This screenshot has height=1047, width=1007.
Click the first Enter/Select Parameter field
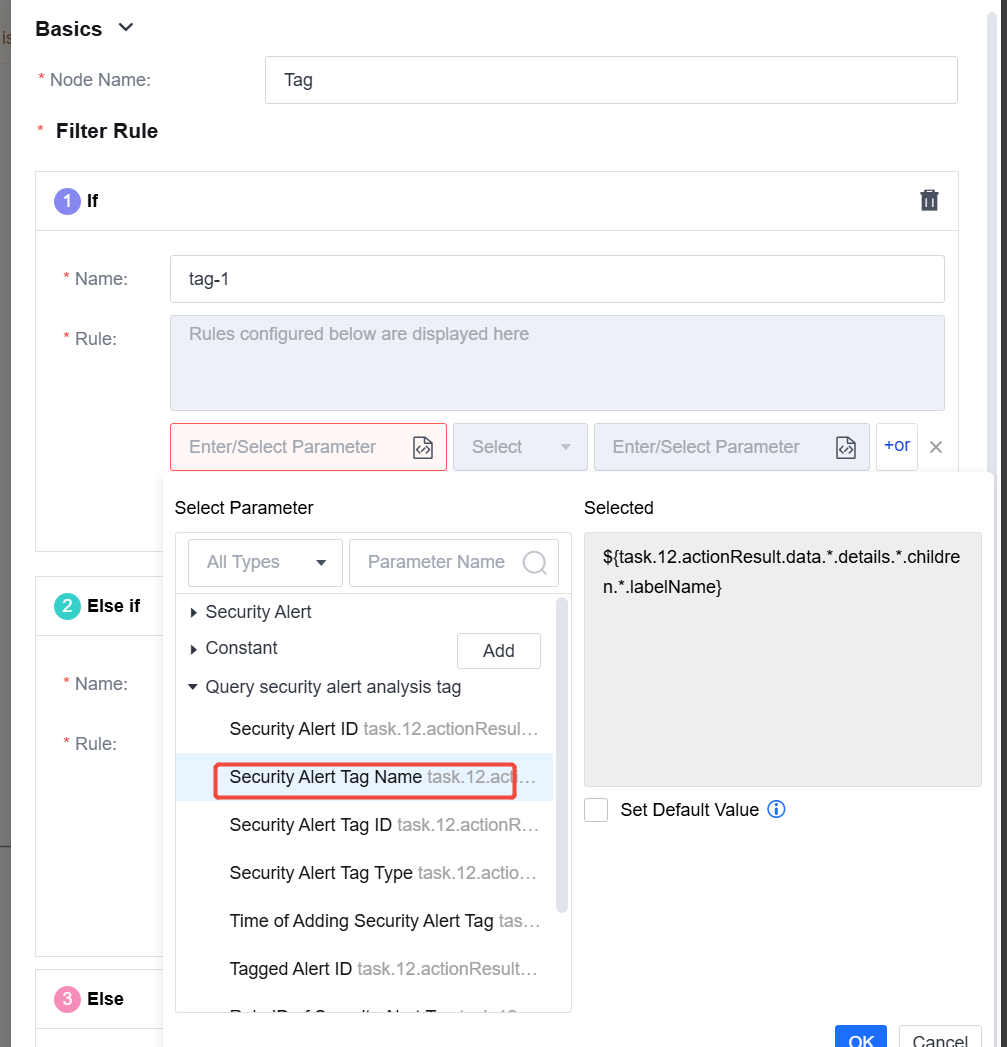tap(308, 447)
